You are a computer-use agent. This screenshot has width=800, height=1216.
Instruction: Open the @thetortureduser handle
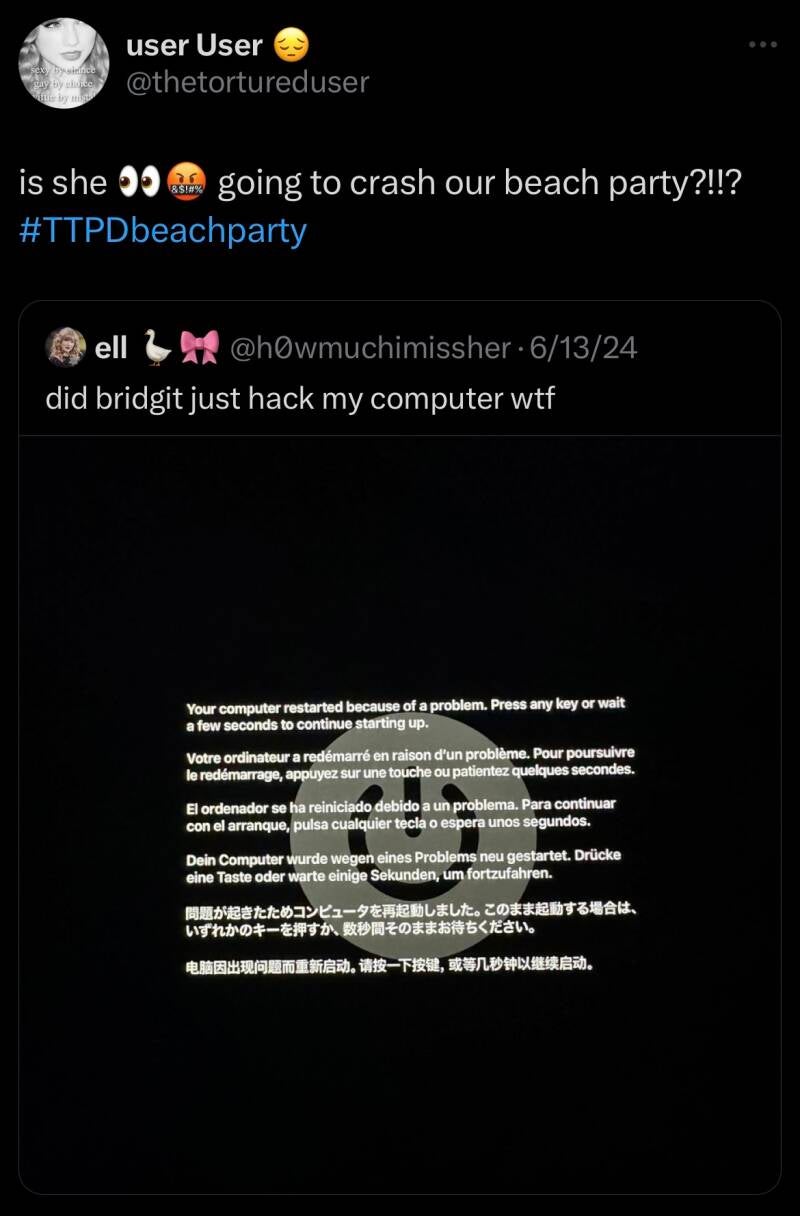click(248, 82)
